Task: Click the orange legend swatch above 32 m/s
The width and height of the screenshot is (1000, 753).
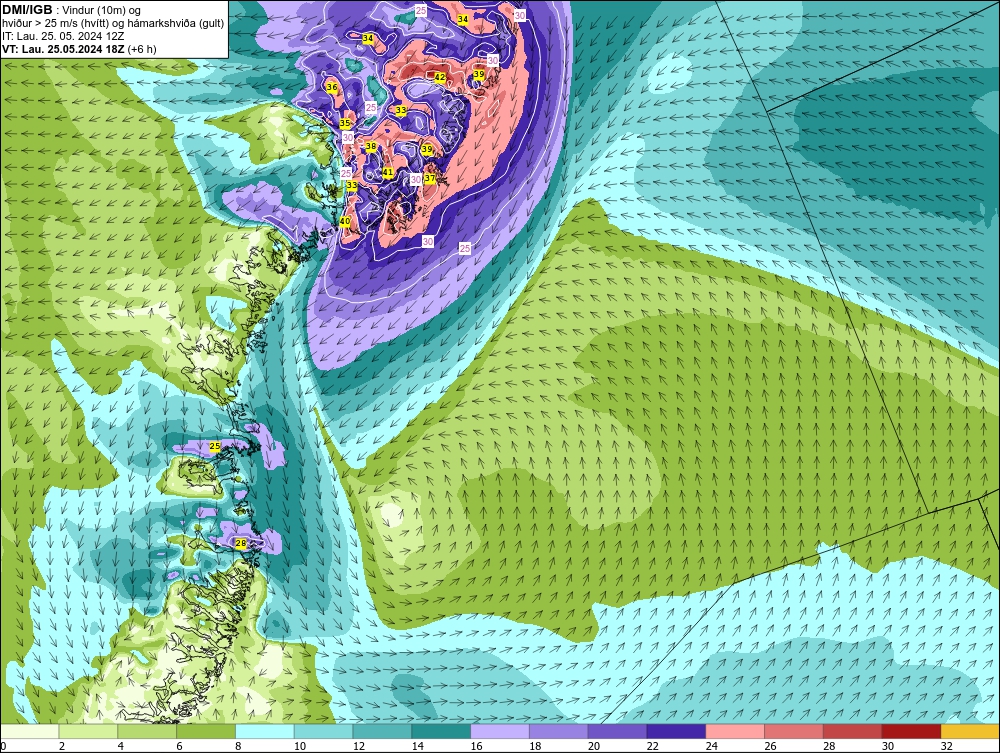Action: click(x=970, y=731)
